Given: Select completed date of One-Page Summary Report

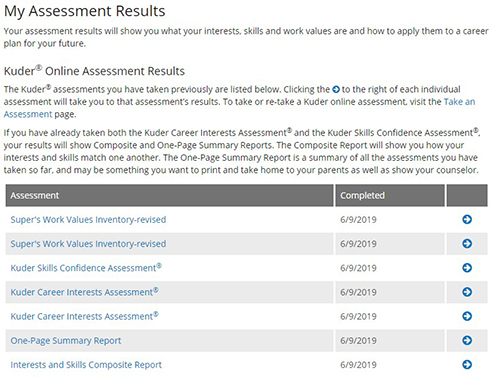Looking at the screenshot, I should pyautogui.click(x=358, y=341).
